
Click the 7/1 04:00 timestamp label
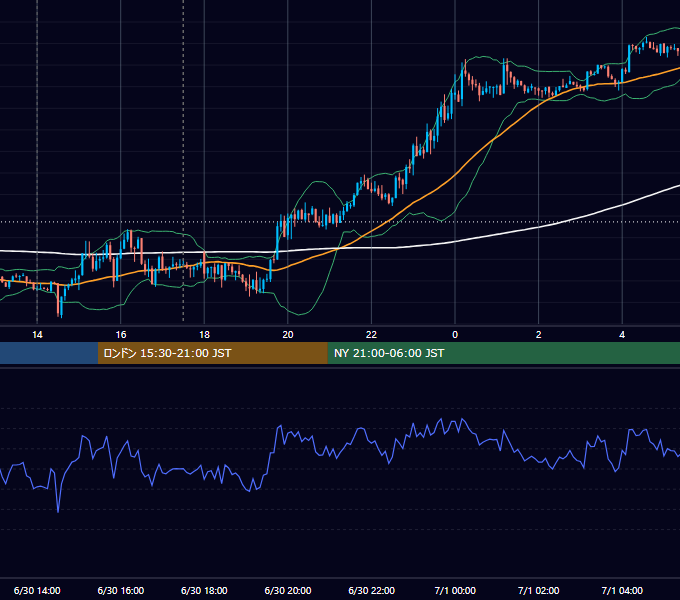622,590
